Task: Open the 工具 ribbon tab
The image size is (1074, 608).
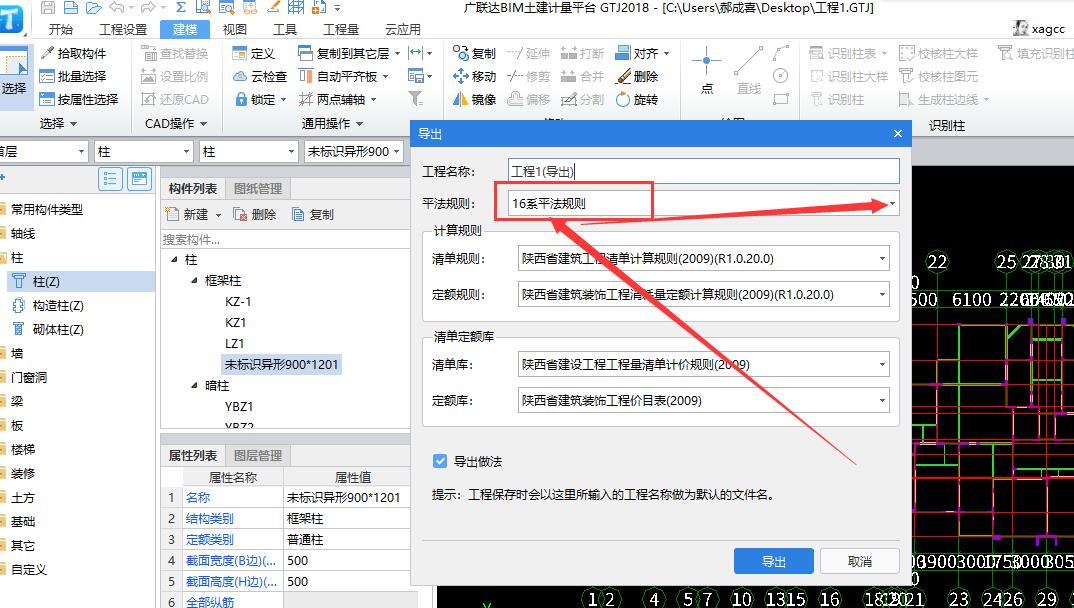Action: (284, 29)
